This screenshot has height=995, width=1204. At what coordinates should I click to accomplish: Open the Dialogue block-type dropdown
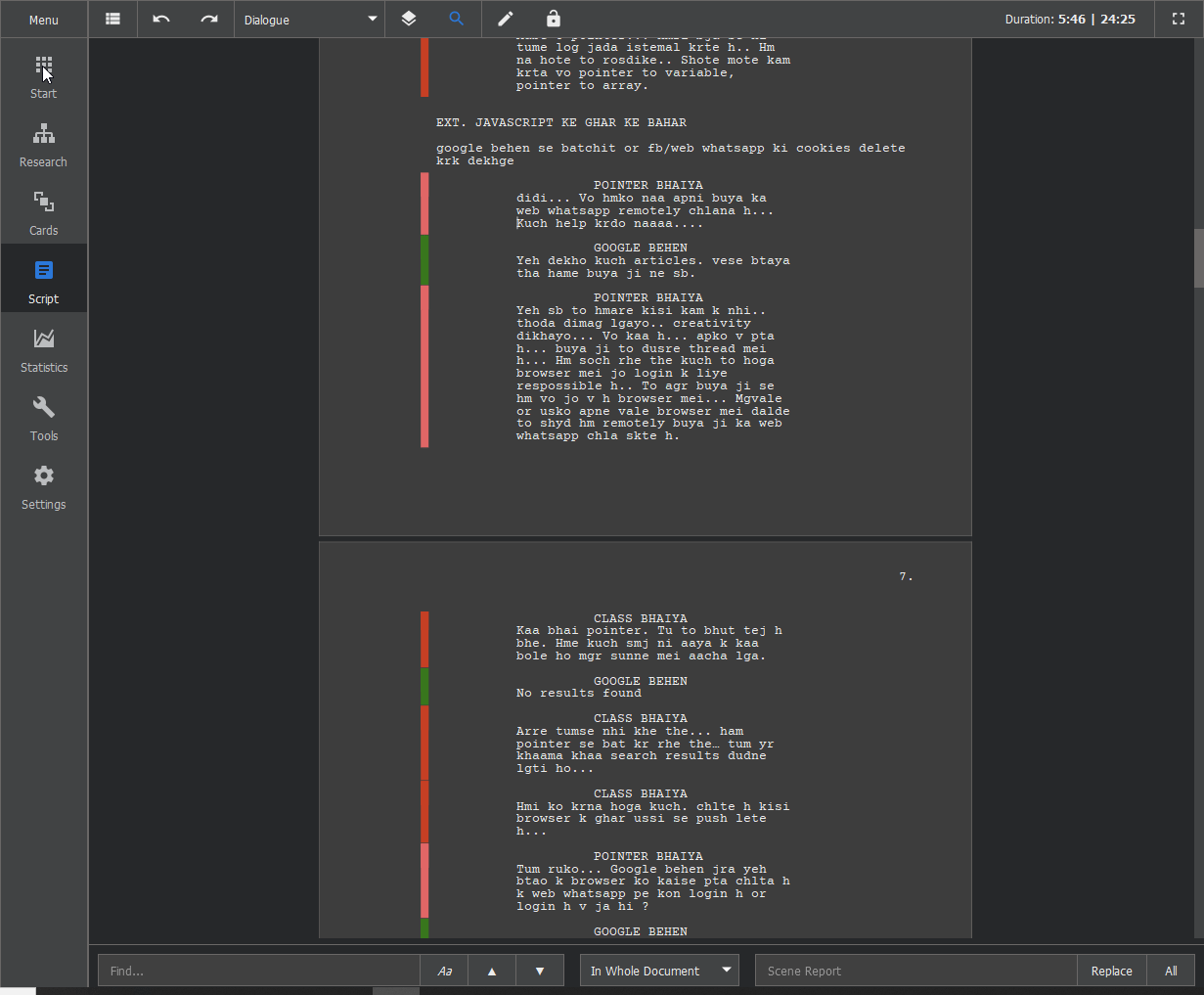[x=309, y=20]
